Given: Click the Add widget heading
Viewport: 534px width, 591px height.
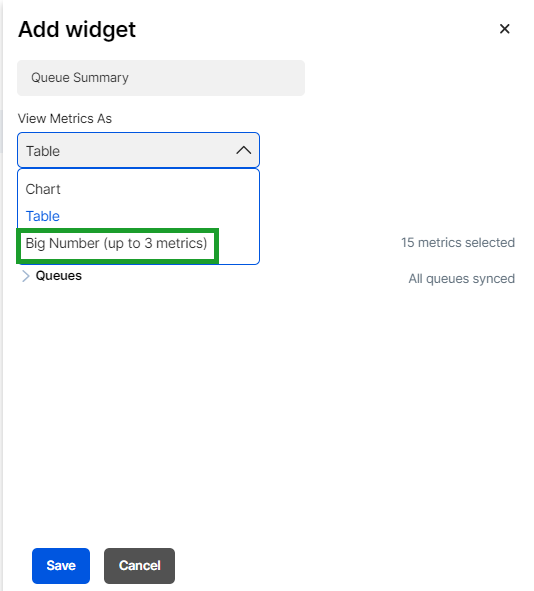Looking at the screenshot, I should pyautogui.click(x=77, y=29).
